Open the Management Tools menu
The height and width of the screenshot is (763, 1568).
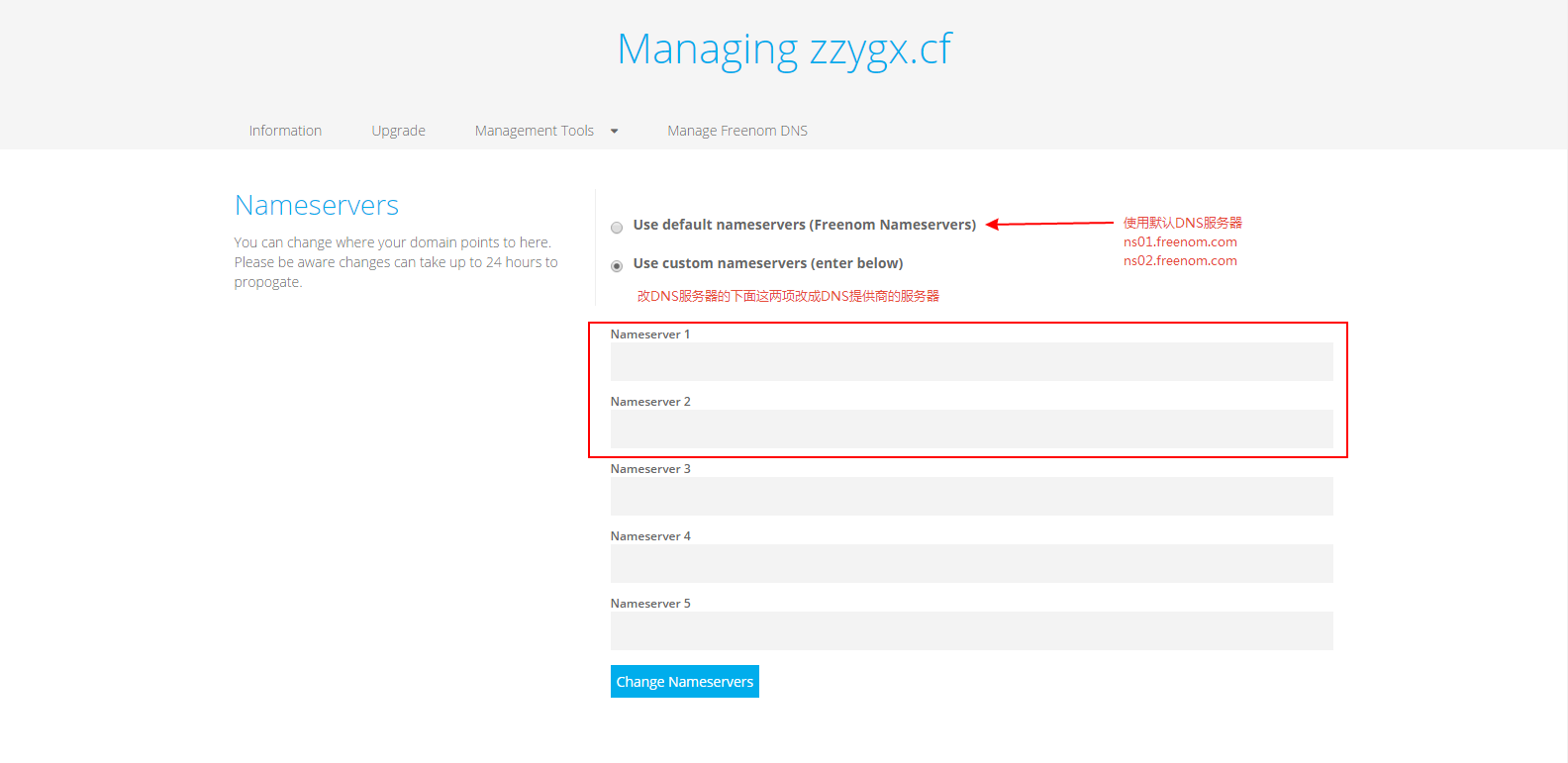coord(535,131)
